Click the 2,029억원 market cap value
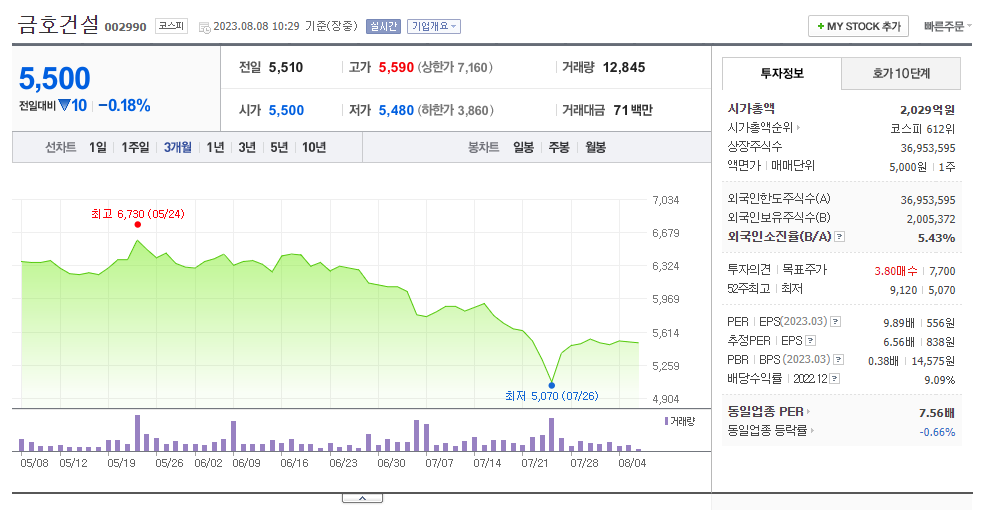 [927, 110]
